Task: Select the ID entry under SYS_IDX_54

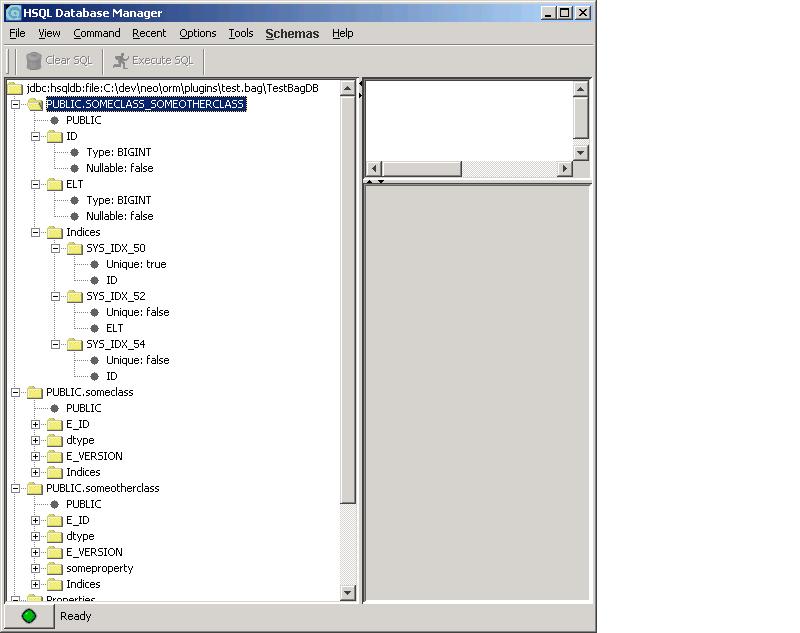Action: coord(112,376)
